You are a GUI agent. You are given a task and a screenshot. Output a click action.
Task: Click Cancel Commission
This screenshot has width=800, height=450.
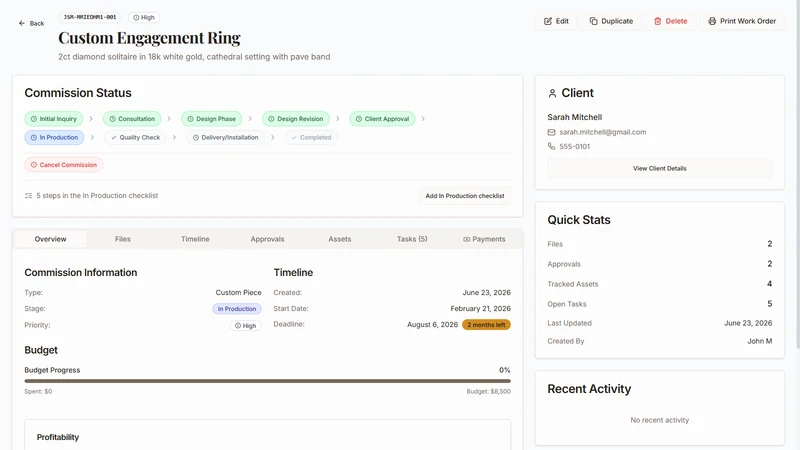[x=64, y=165]
